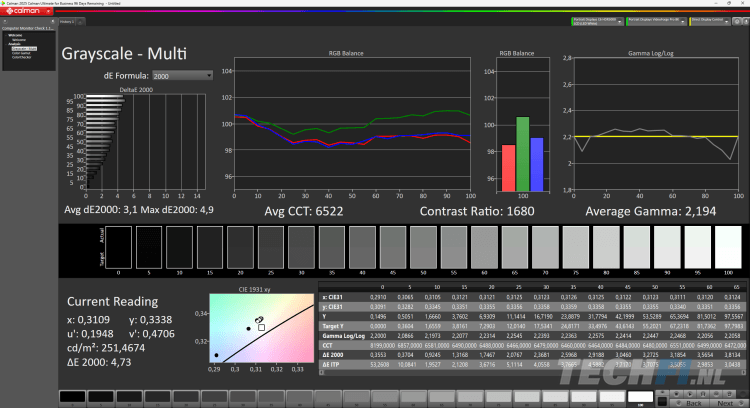Image resolution: width=750 pixels, height=408 pixels.
Task: Click the 'Average Gamma: 2,194' readout
Action: point(651,211)
